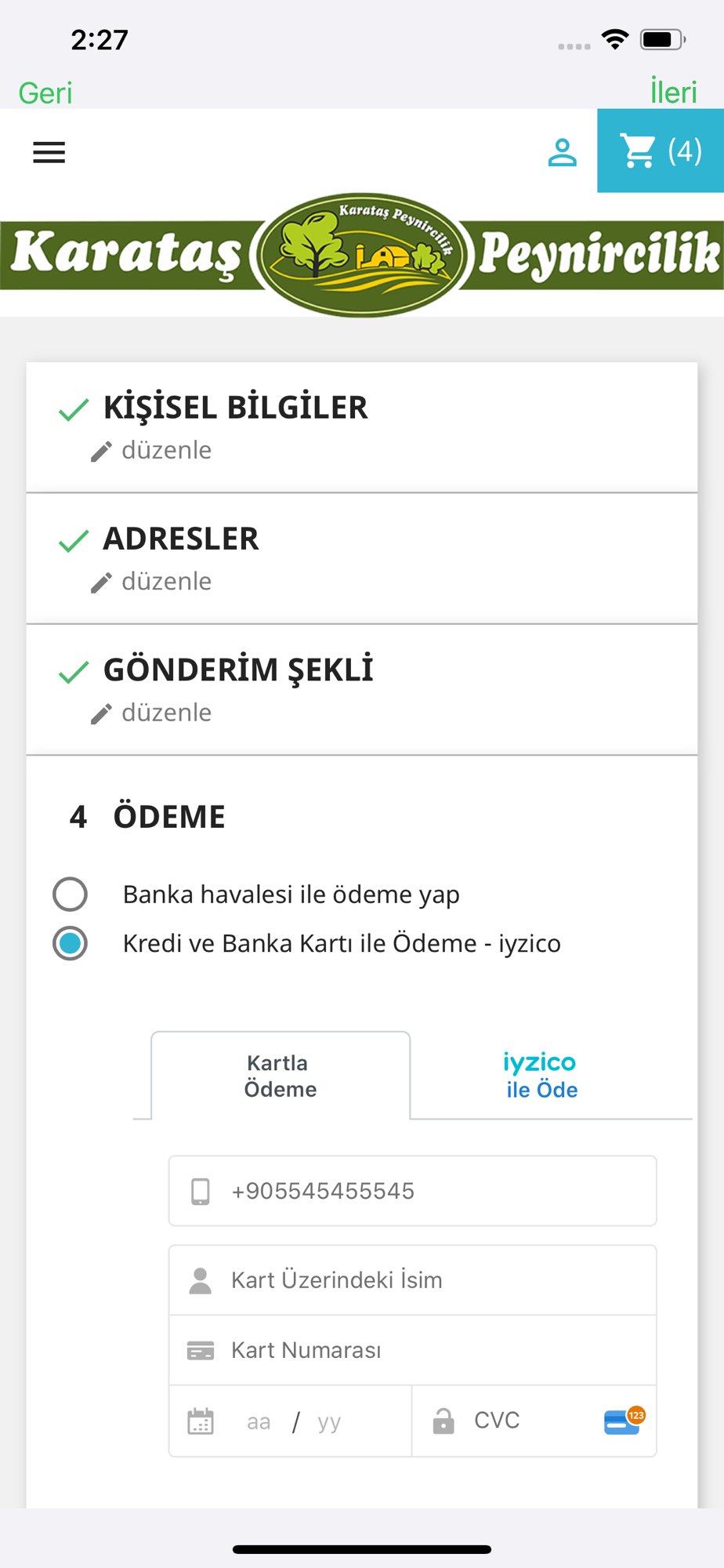Image resolution: width=724 pixels, height=1568 pixels.
Task: Click the pencil icon under Gönderim Şekli
Action: tap(101, 713)
